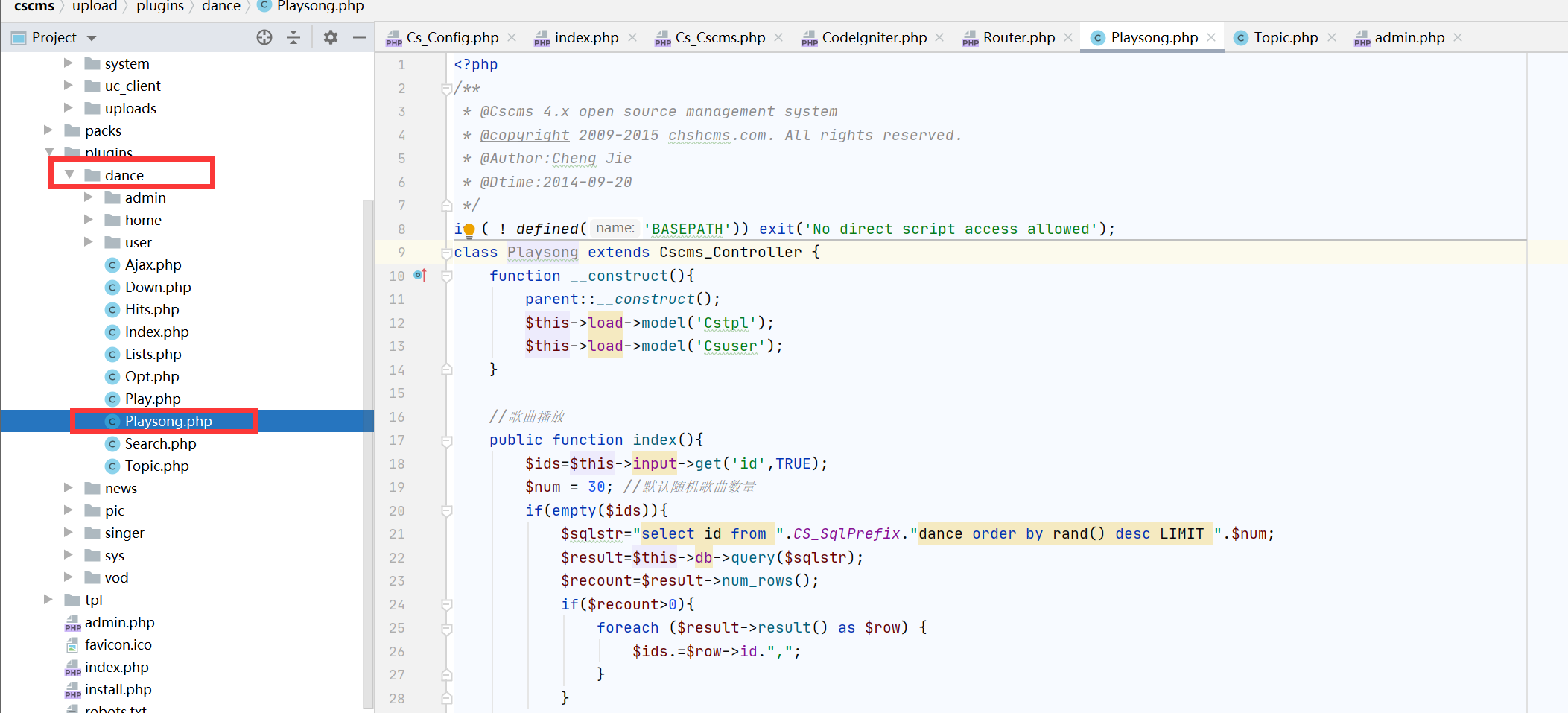Close the Cs_Config.php tab
The image size is (1568, 713).
(512, 37)
